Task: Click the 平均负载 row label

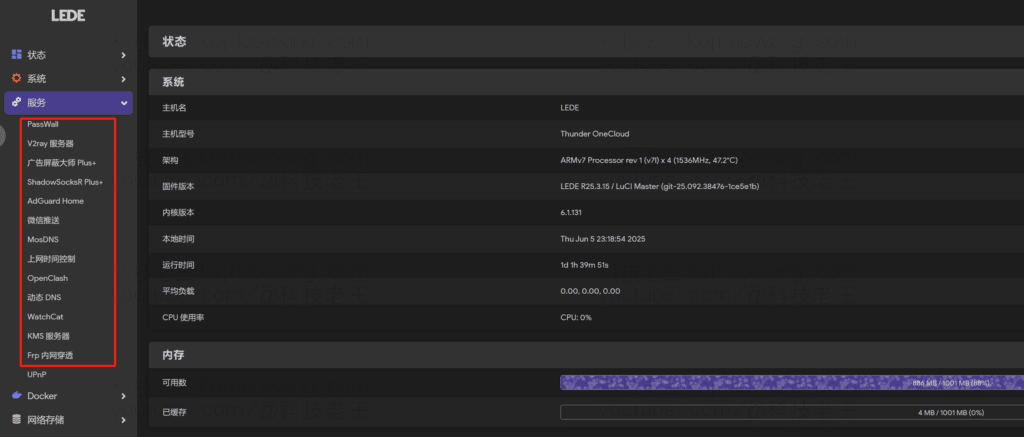Action: click(x=178, y=291)
